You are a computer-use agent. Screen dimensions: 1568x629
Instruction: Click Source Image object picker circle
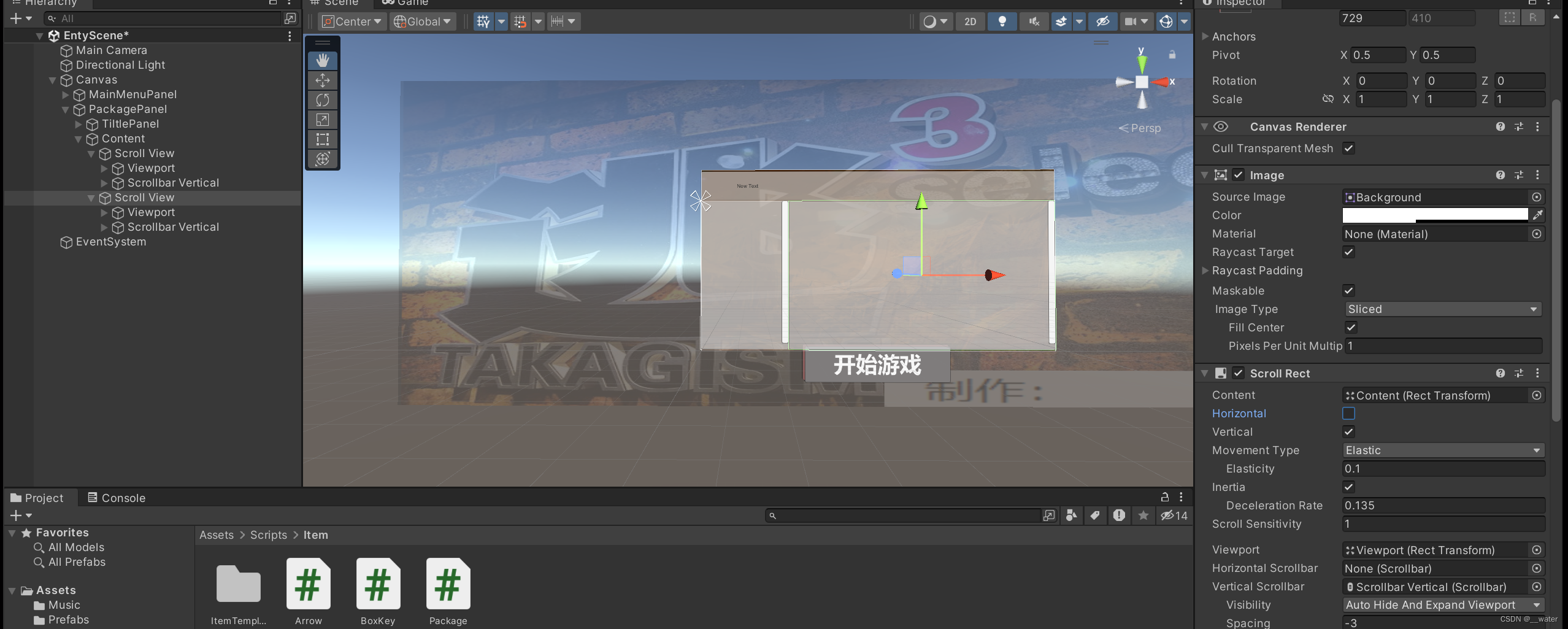coord(1537,197)
